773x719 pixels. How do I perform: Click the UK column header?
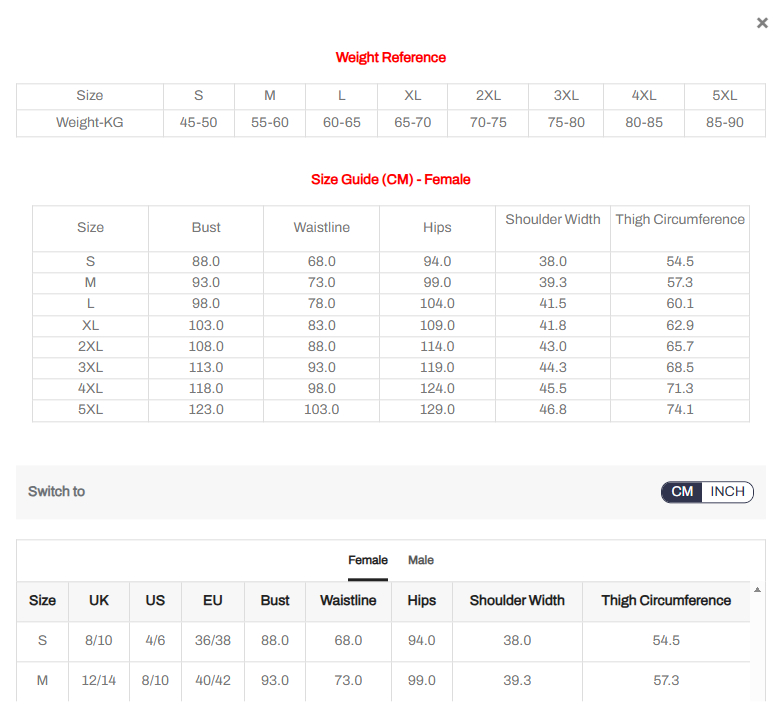tap(99, 600)
